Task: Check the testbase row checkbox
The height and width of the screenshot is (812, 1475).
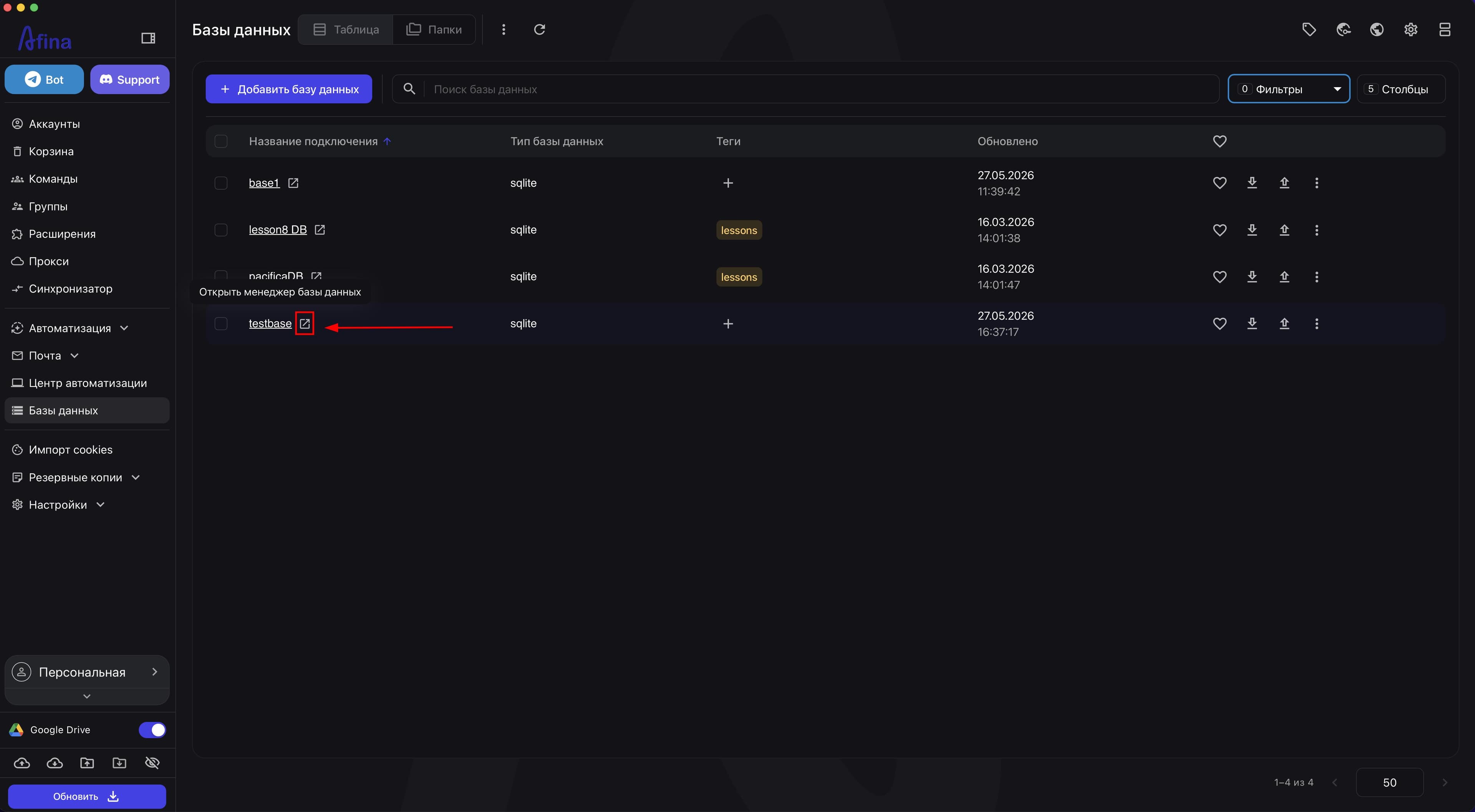Action: (221, 323)
